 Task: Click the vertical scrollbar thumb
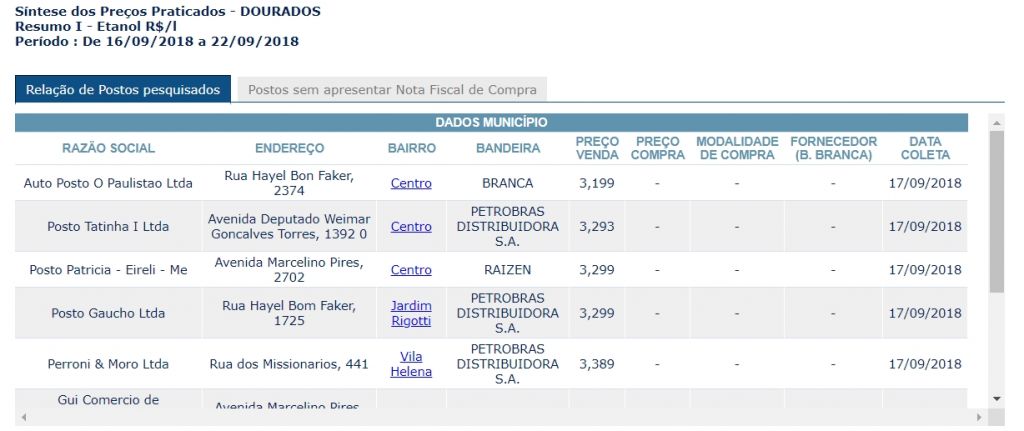point(996,211)
